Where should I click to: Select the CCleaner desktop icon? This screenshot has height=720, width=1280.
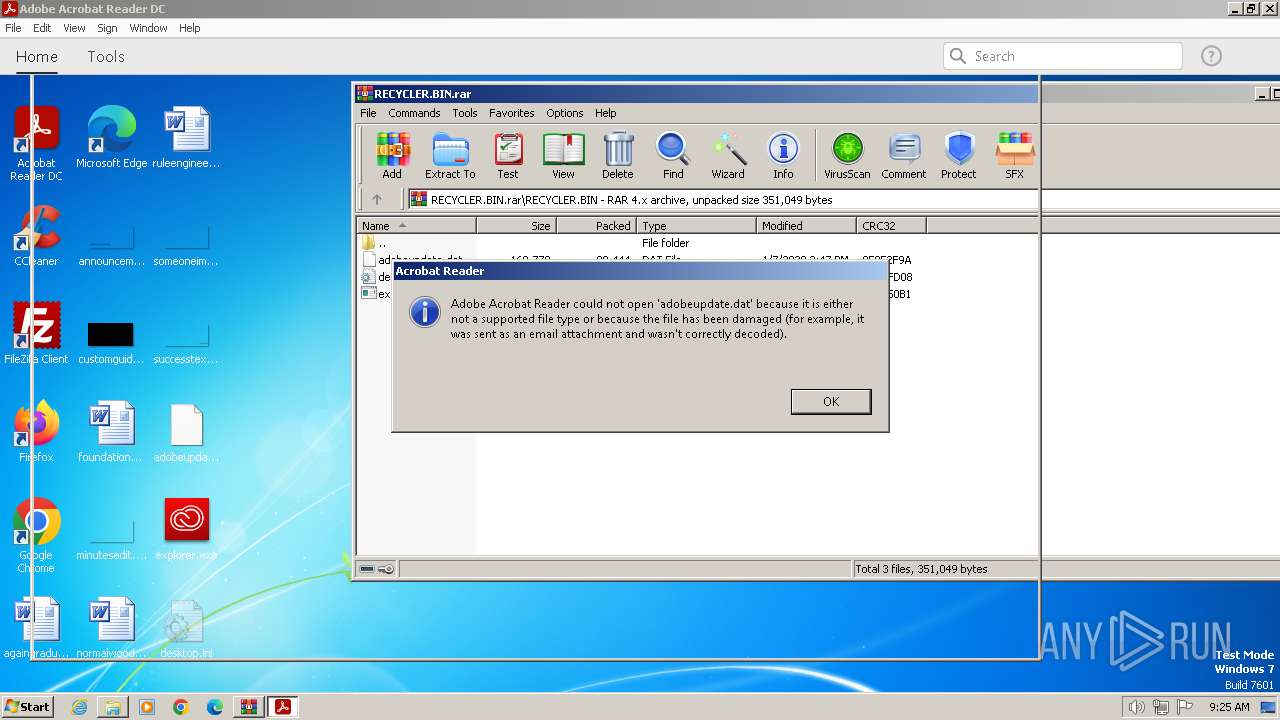point(37,237)
